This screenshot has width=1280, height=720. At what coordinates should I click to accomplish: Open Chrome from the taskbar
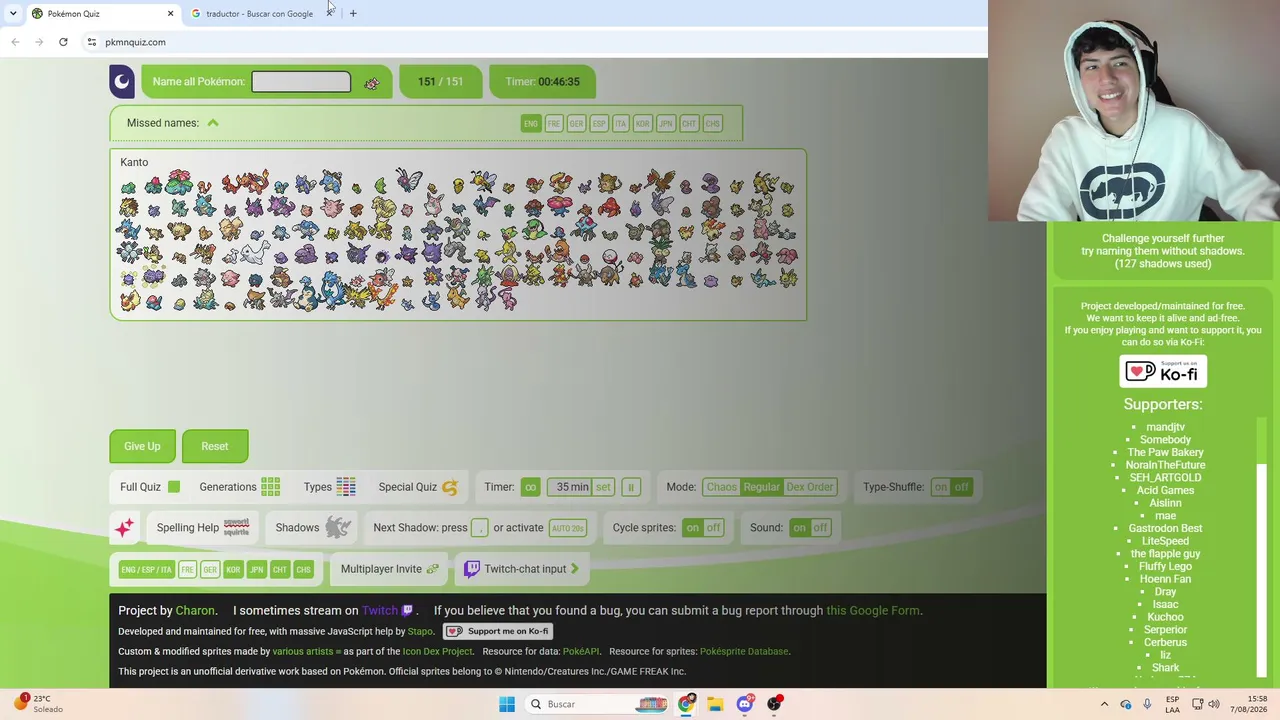point(686,704)
